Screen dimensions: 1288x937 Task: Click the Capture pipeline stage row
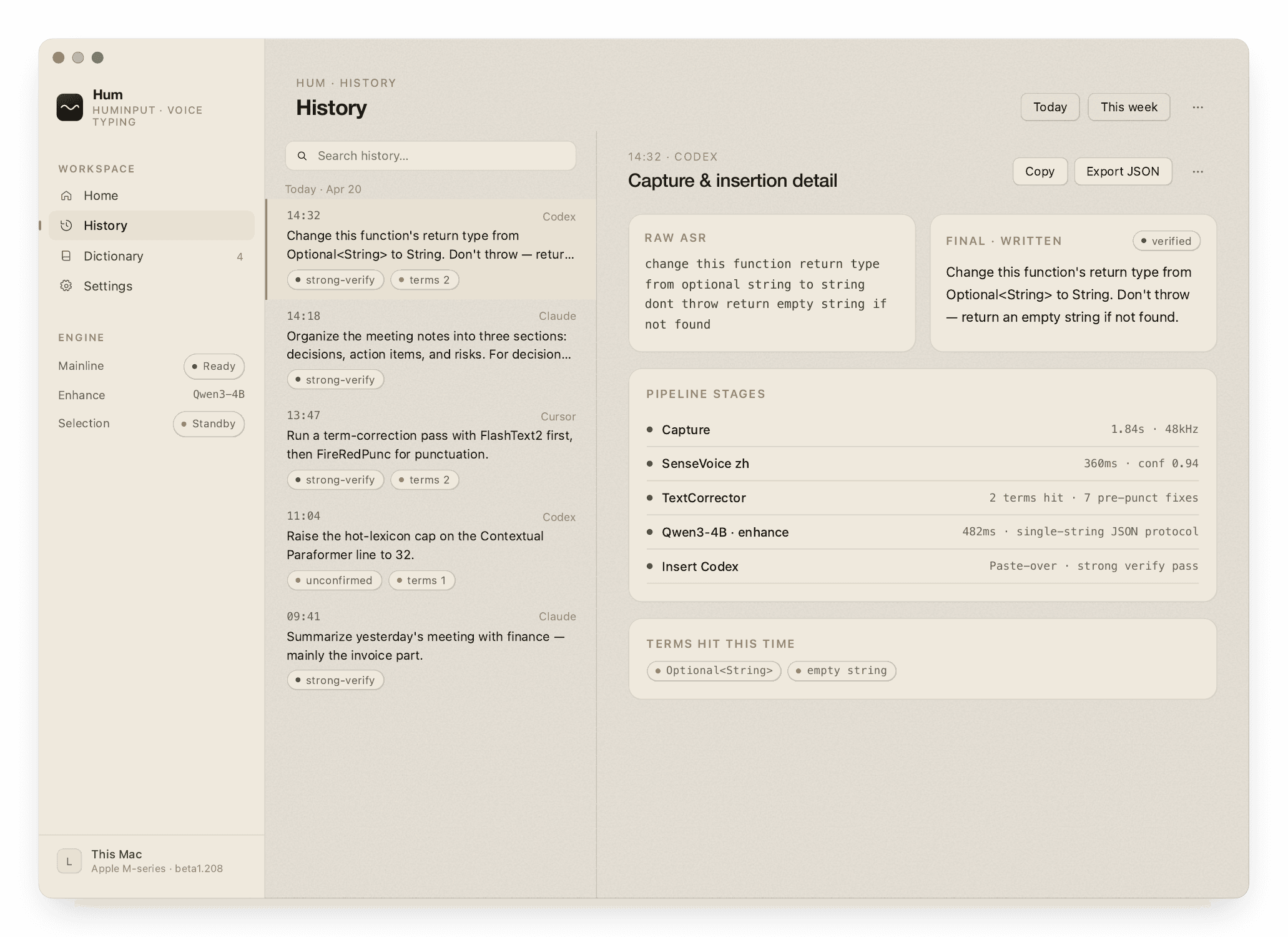[x=922, y=430]
